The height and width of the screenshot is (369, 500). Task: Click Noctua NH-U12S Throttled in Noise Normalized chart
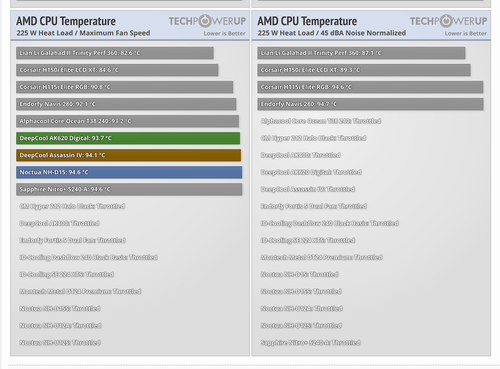click(301, 325)
